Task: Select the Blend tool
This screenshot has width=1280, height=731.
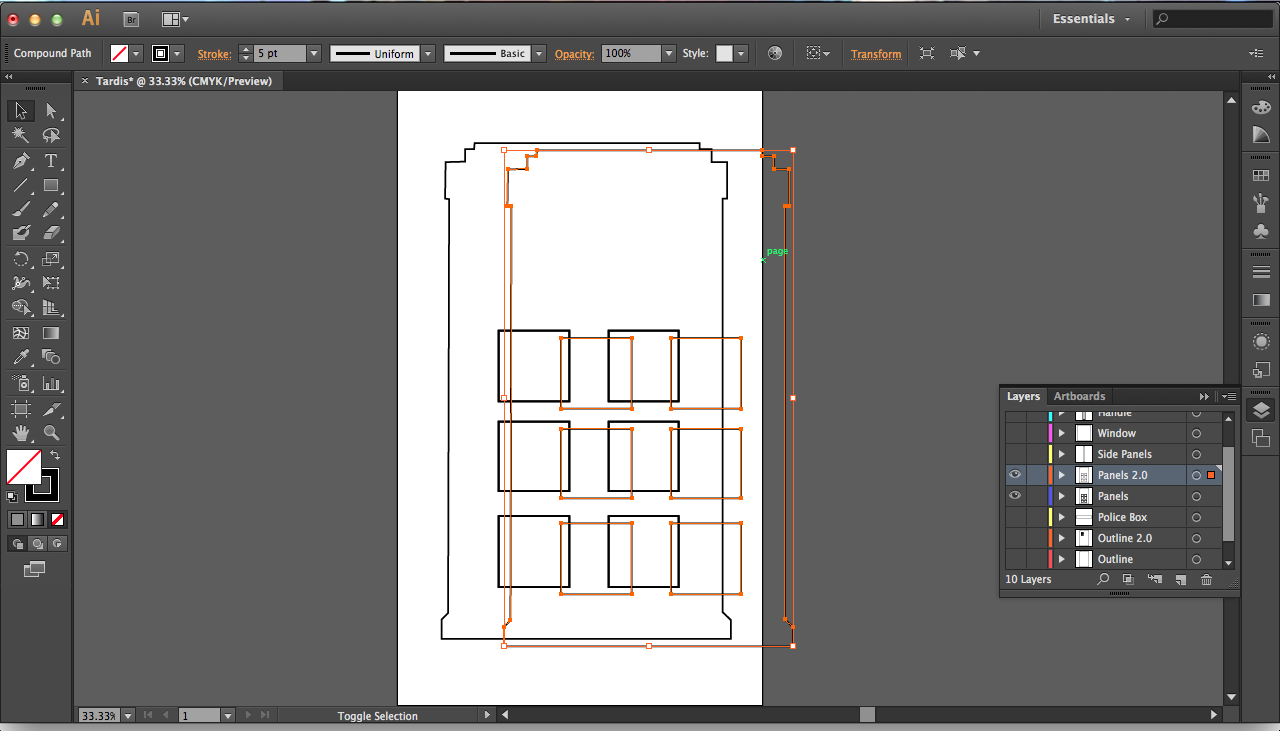Action: click(51, 357)
